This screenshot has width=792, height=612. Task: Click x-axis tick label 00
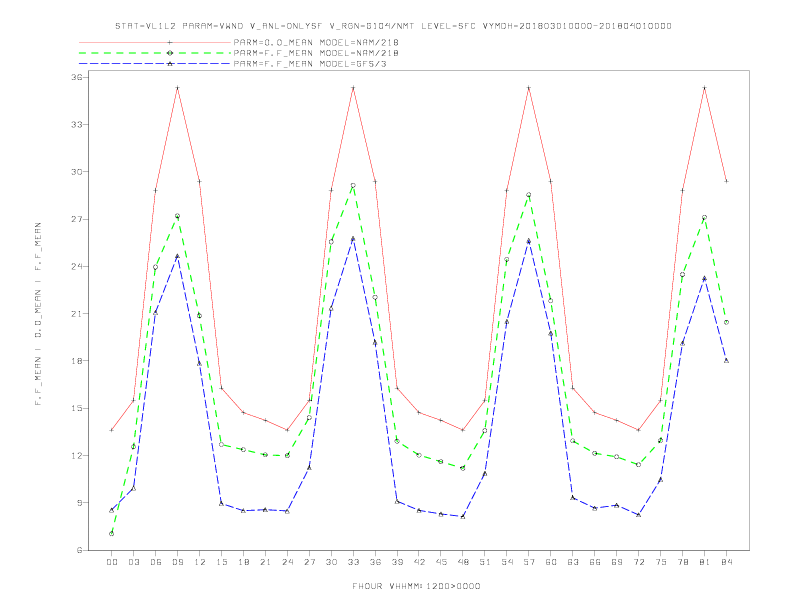(112, 562)
